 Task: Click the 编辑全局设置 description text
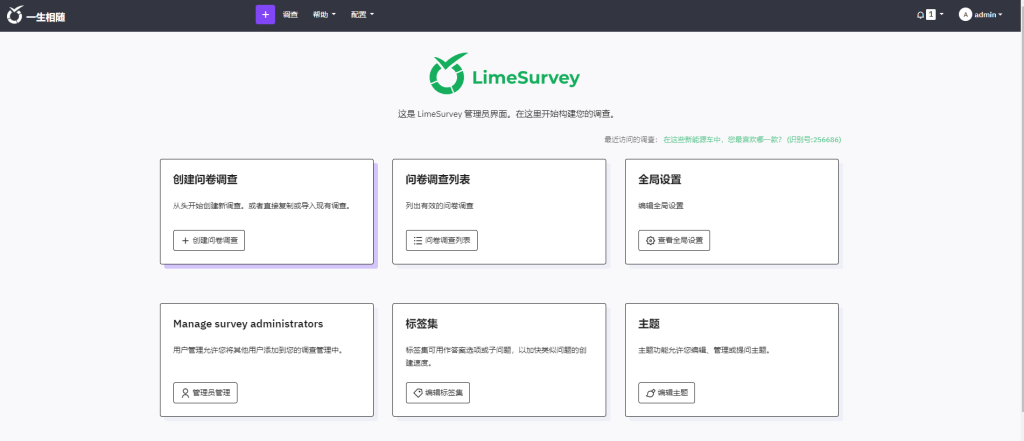660,206
